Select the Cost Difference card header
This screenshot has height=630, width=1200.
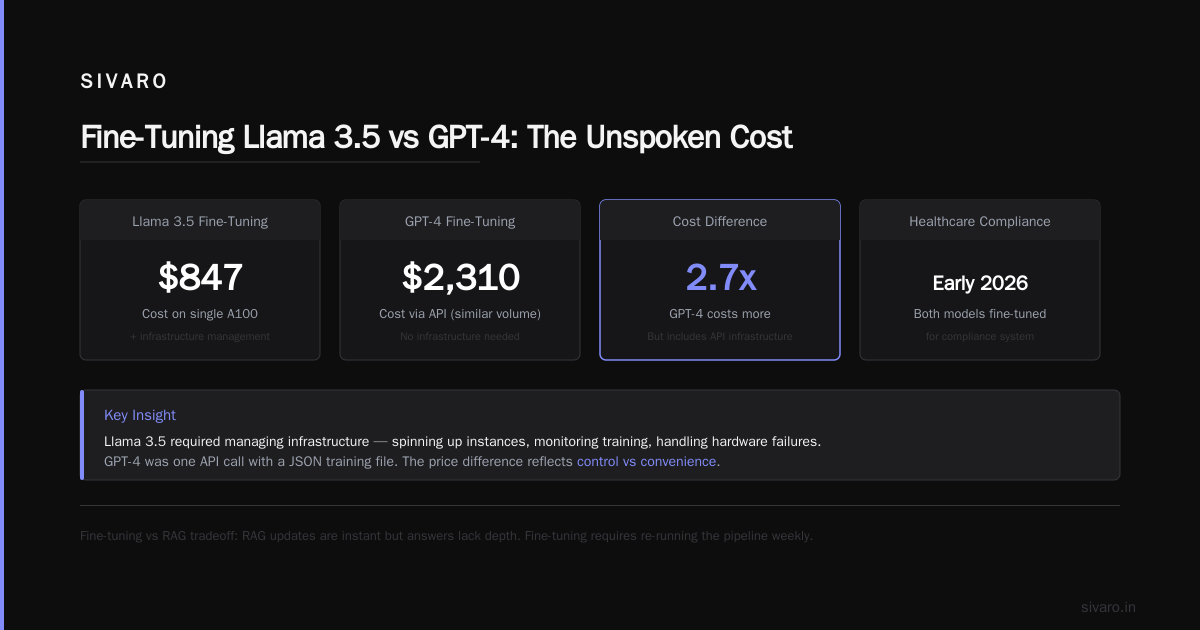click(x=720, y=221)
